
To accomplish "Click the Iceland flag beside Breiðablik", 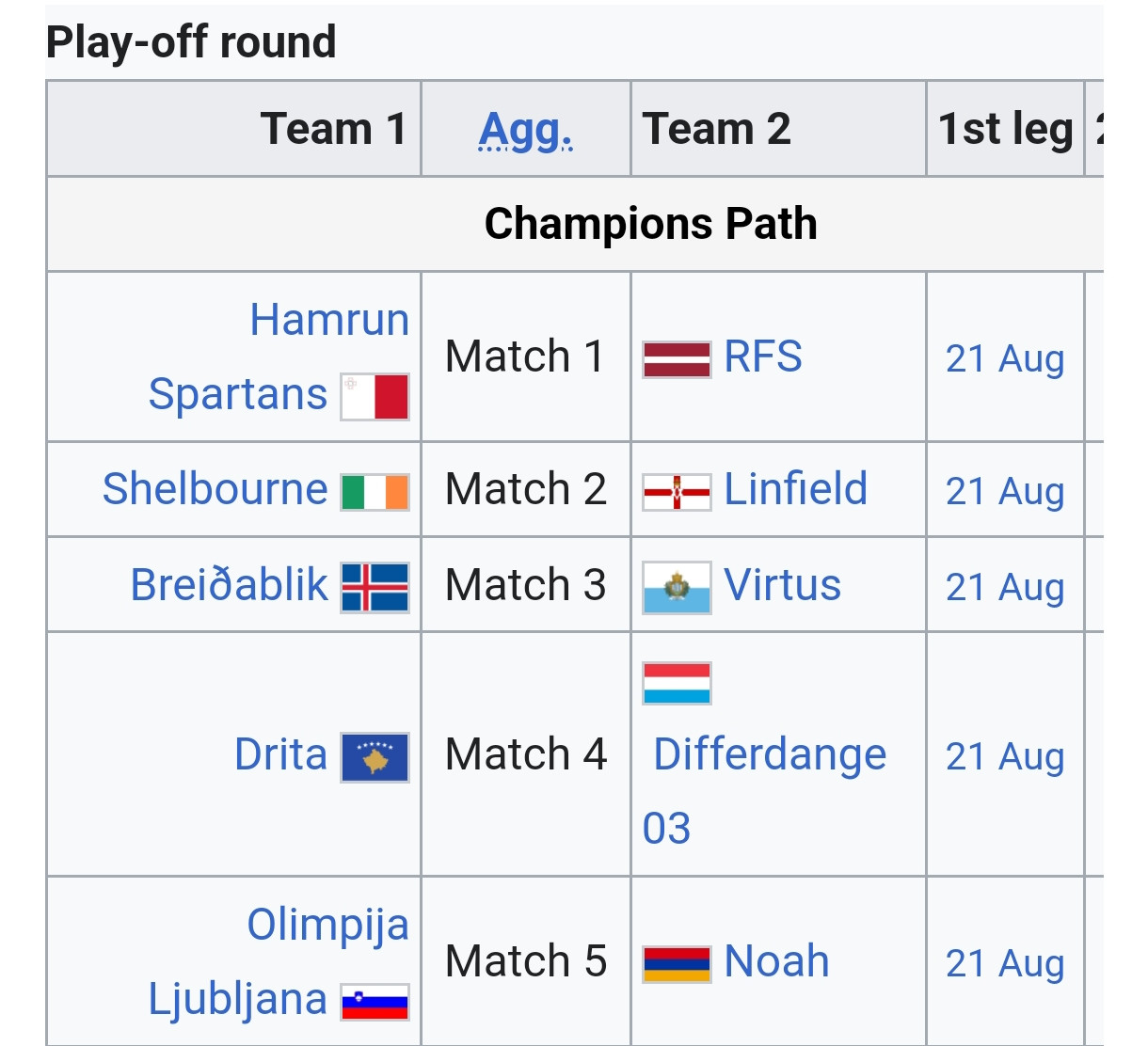I will (375, 588).
